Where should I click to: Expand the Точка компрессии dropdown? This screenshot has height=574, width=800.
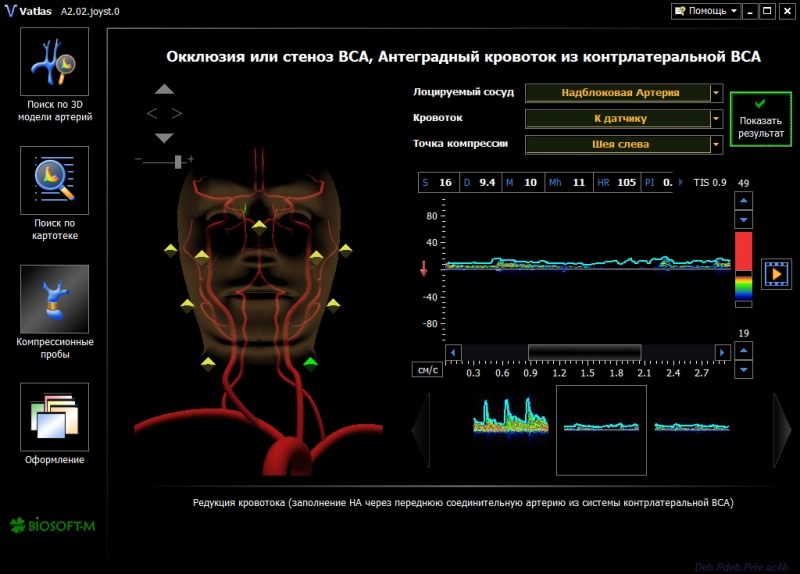click(716, 145)
